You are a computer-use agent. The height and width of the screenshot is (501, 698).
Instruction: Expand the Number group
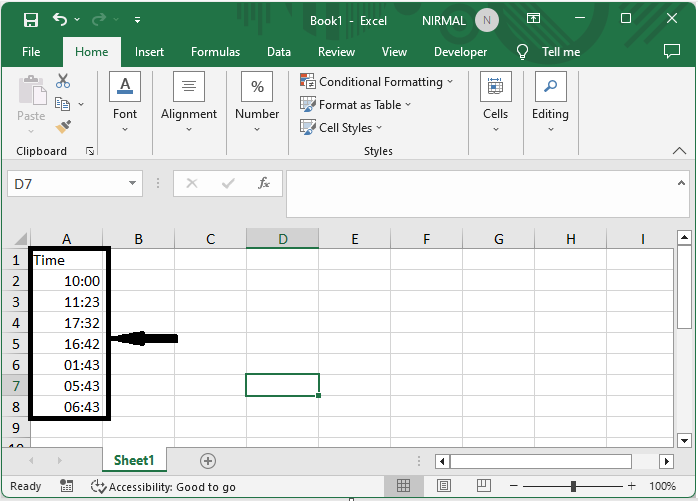click(x=257, y=103)
